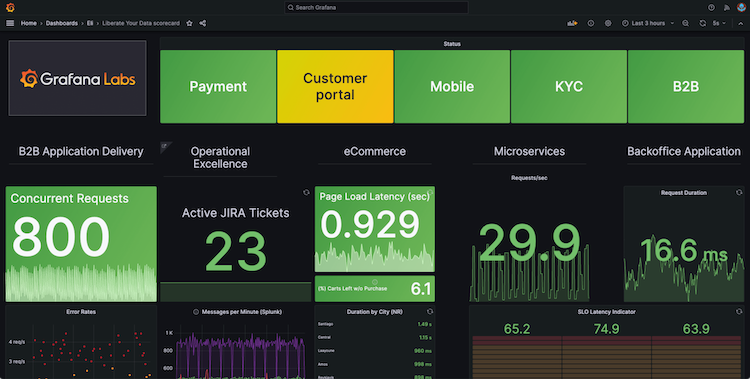The image size is (750, 379).
Task: Open dashboard settings gear icon
Action: click(x=608, y=23)
